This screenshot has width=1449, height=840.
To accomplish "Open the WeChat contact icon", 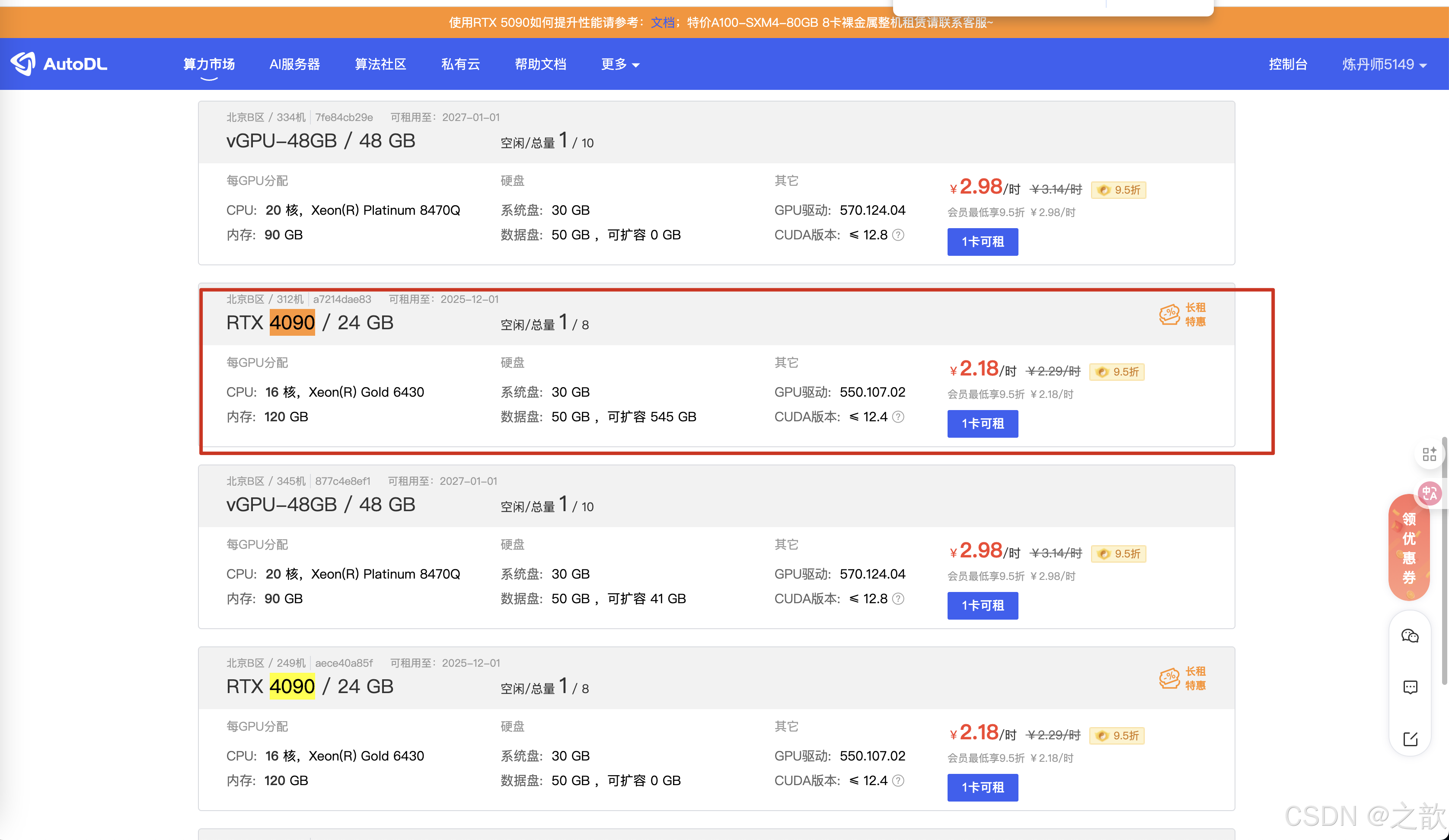I will (x=1410, y=636).
